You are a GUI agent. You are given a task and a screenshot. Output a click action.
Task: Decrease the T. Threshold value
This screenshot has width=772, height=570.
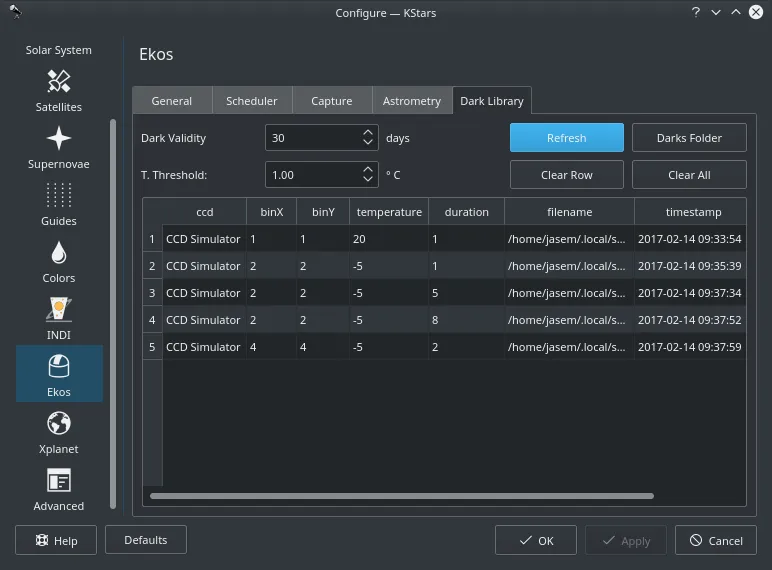(368, 179)
